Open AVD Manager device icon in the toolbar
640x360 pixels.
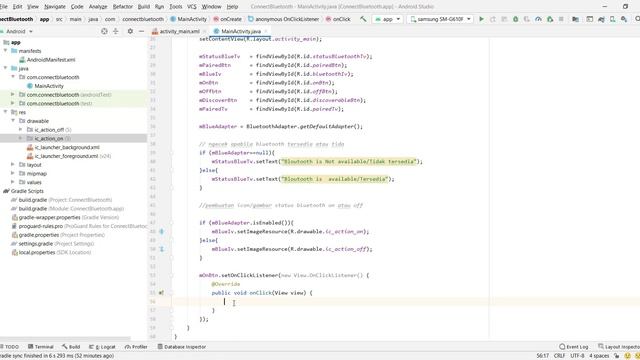pyautogui.click(x=613, y=19)
